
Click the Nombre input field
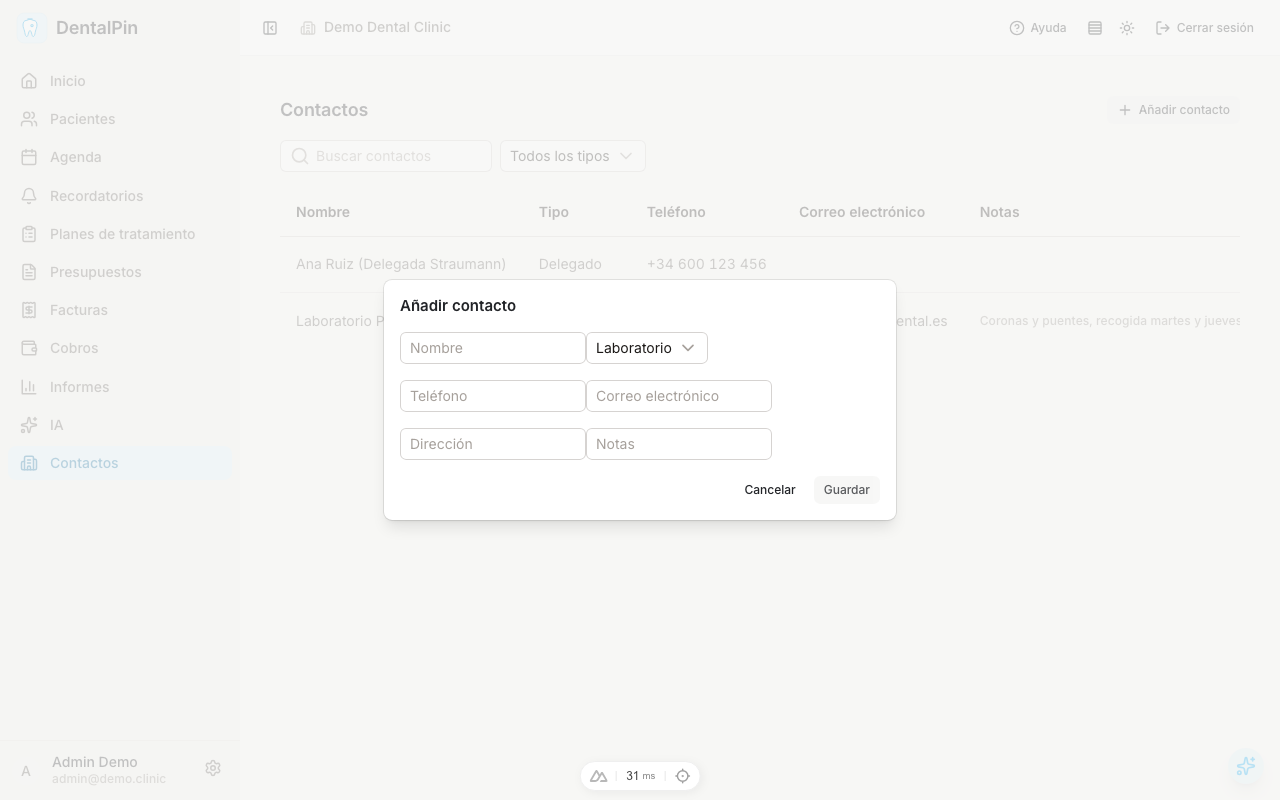[493, 348]
